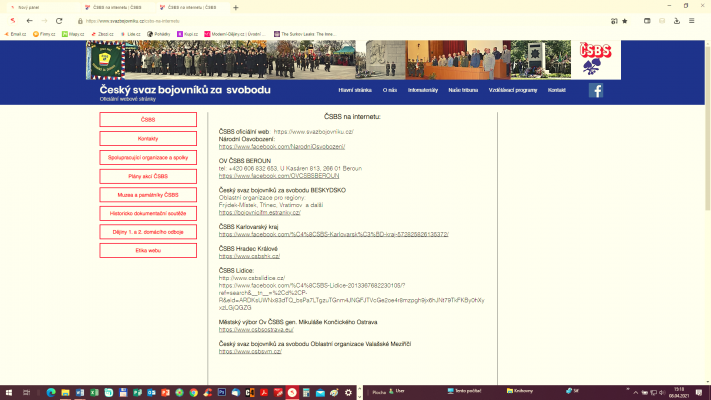Switch to the first ČSBS na internetu tab
This screenshot has width=711, height=400.
117,8
